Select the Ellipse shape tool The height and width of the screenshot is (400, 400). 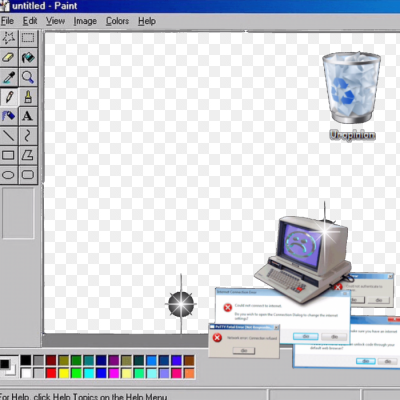click(x=9, y=175)
